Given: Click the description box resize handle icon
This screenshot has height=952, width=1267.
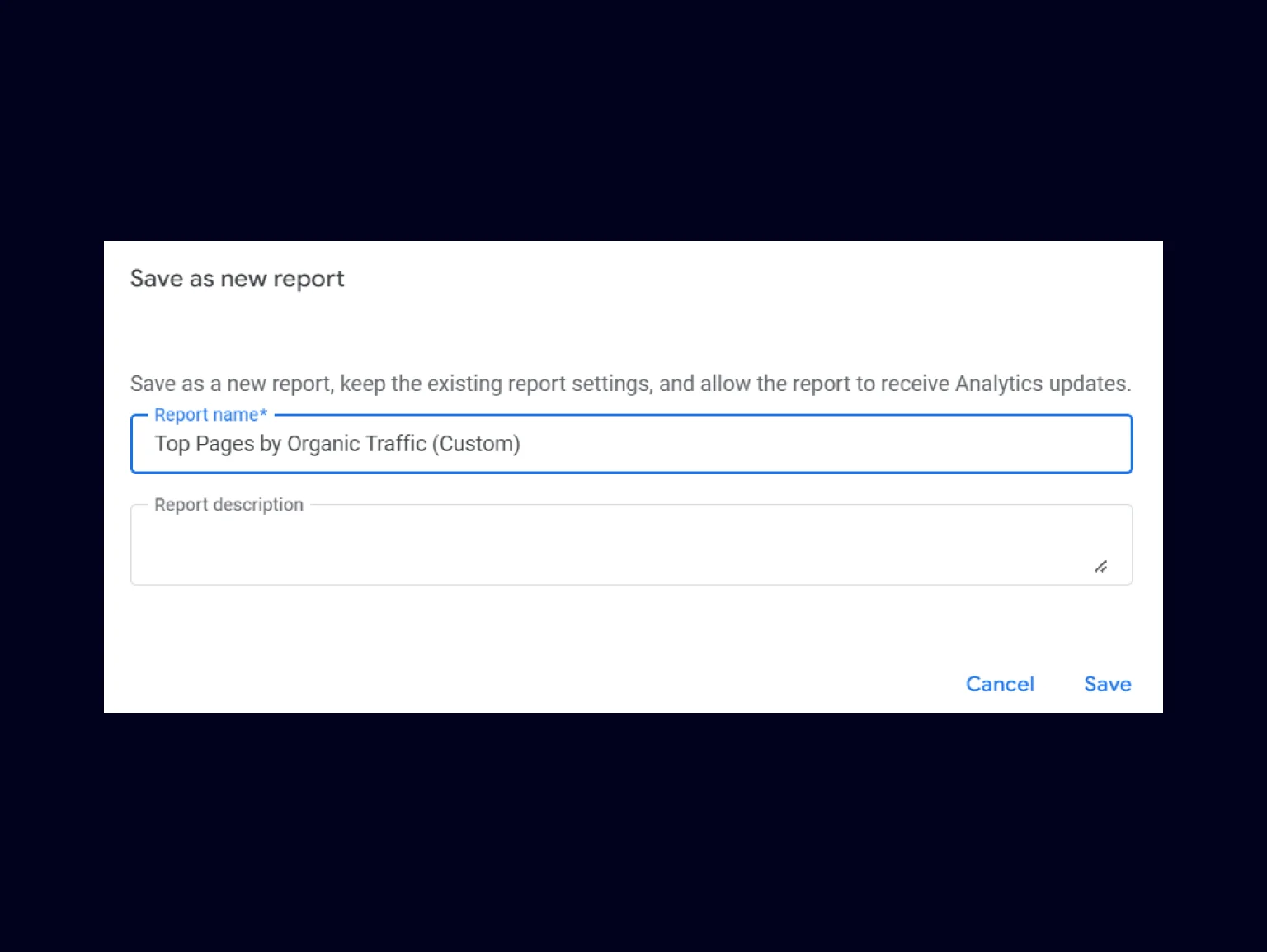Looking at the screenshot, I should (x=1101, y=566).
